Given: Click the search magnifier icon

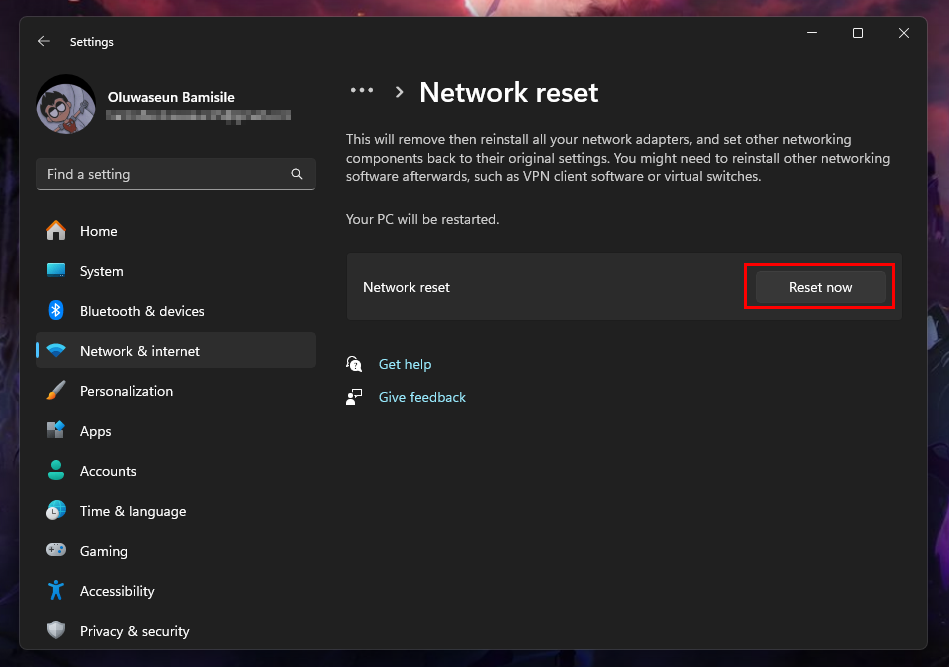Looking at the screenshot, I should (x=297, y=174).
